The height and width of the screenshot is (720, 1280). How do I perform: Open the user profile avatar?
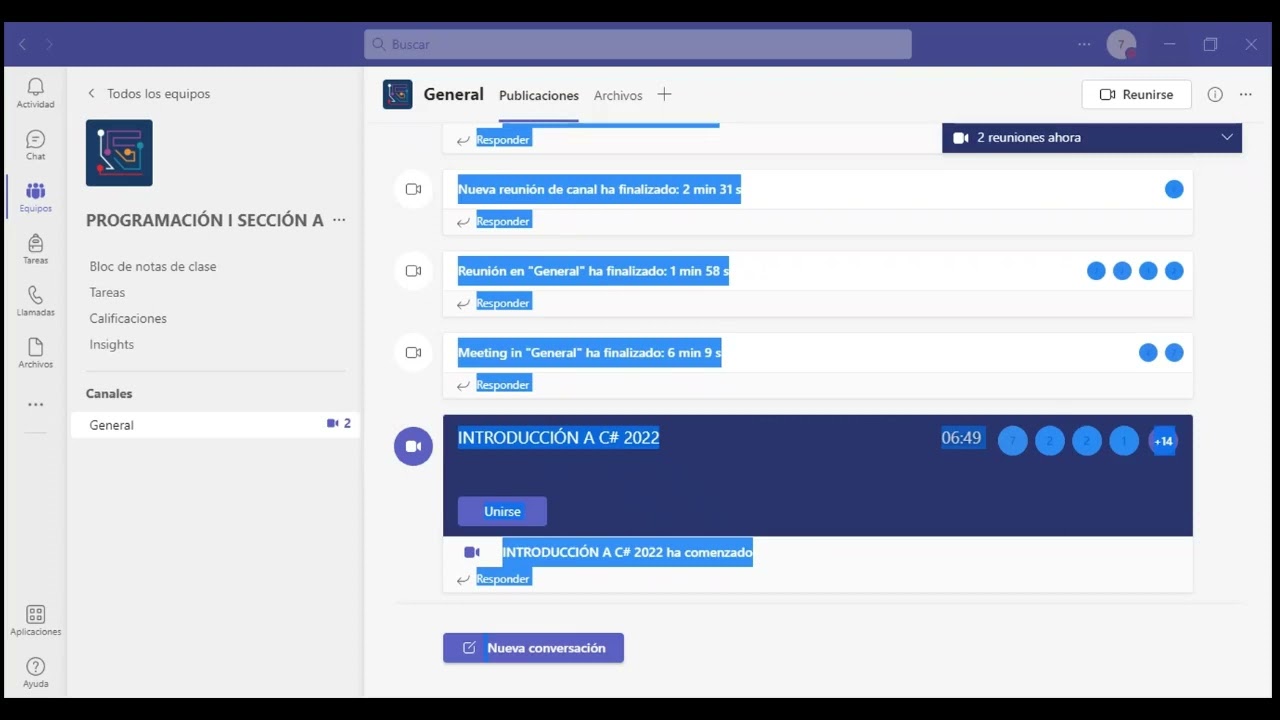click(1121, 44)
